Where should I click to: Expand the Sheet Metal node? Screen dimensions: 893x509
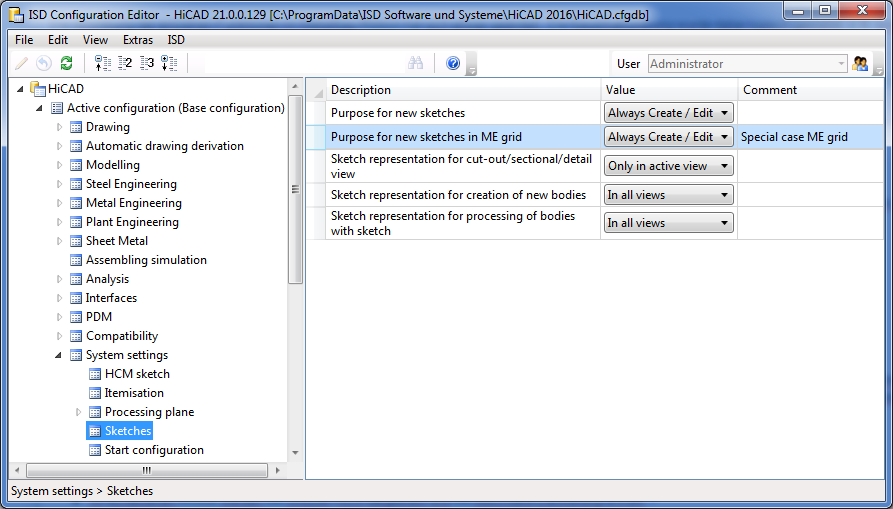coord(59,241)
